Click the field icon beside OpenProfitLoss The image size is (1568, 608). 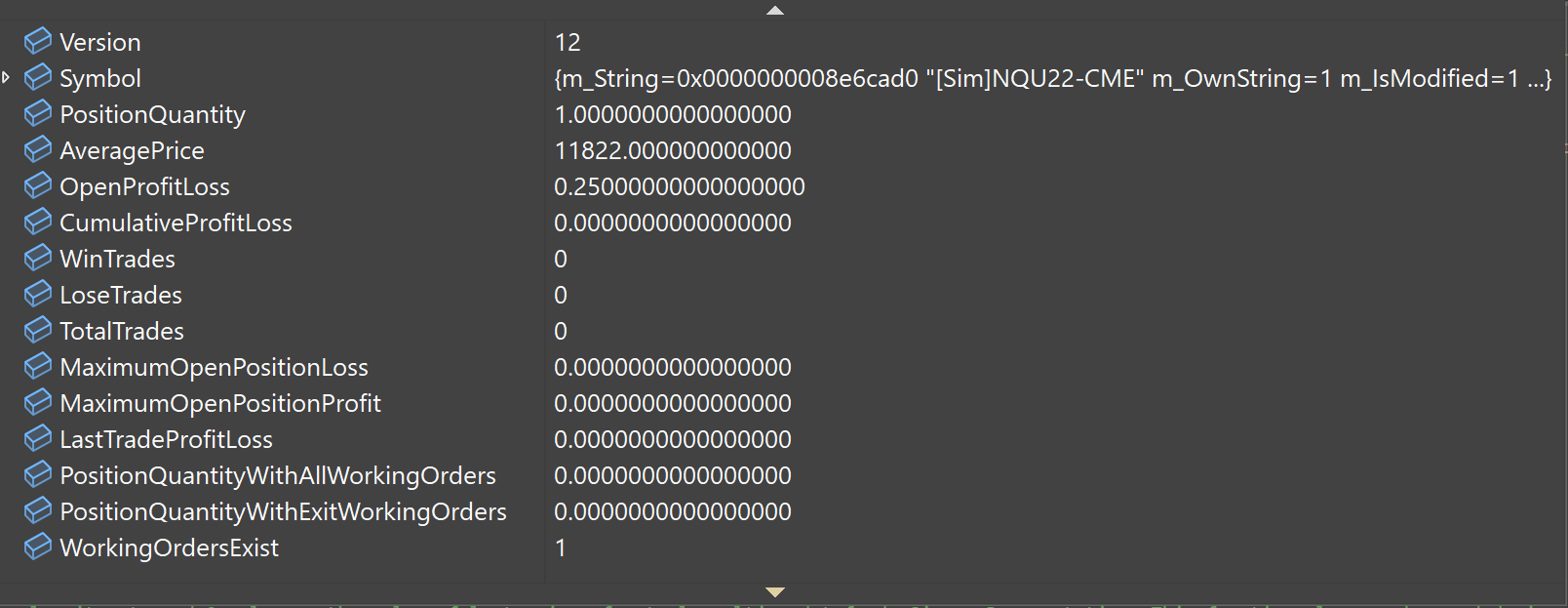pyautogui.click(x=38, y=186)
